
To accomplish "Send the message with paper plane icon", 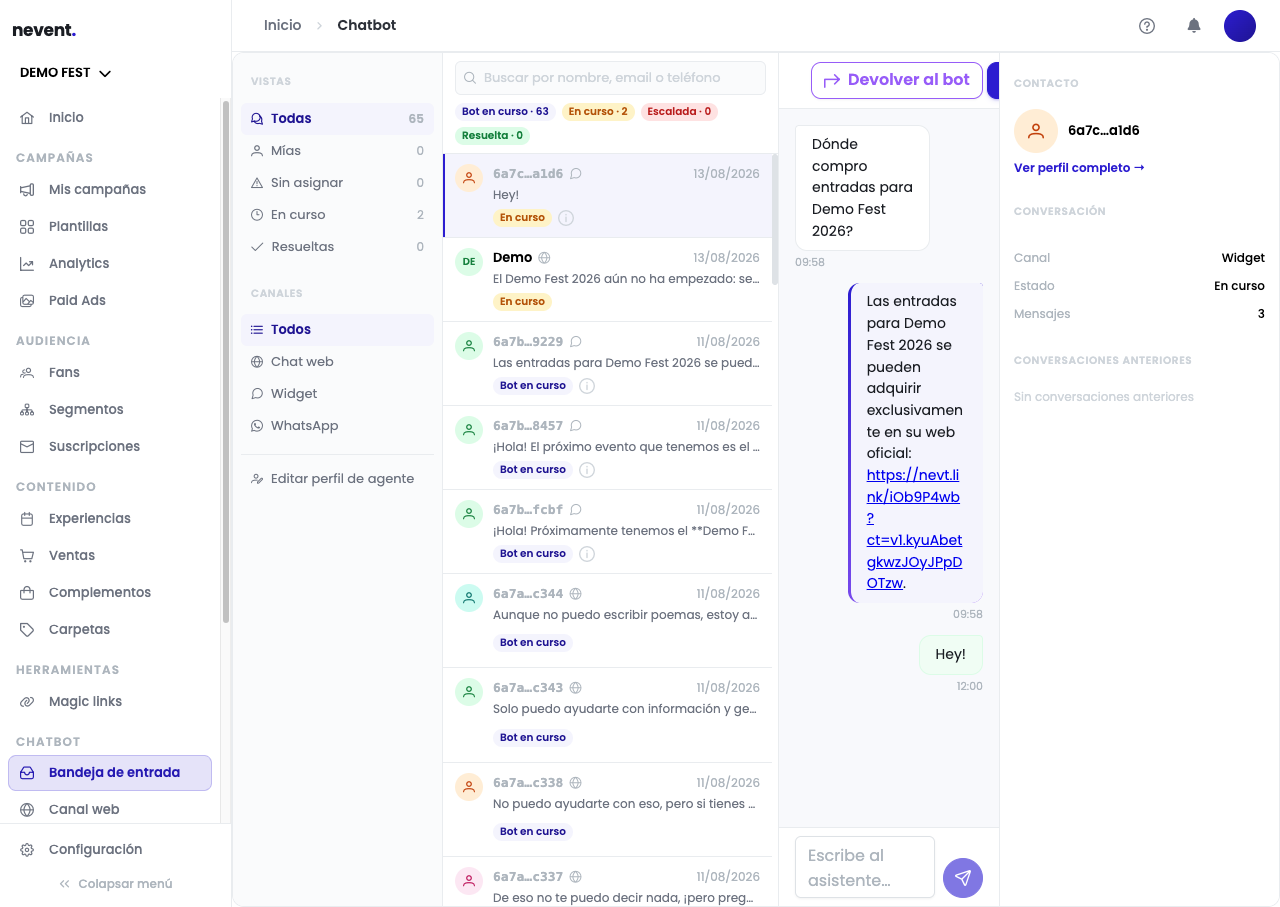I will click(x=963, y=878).
